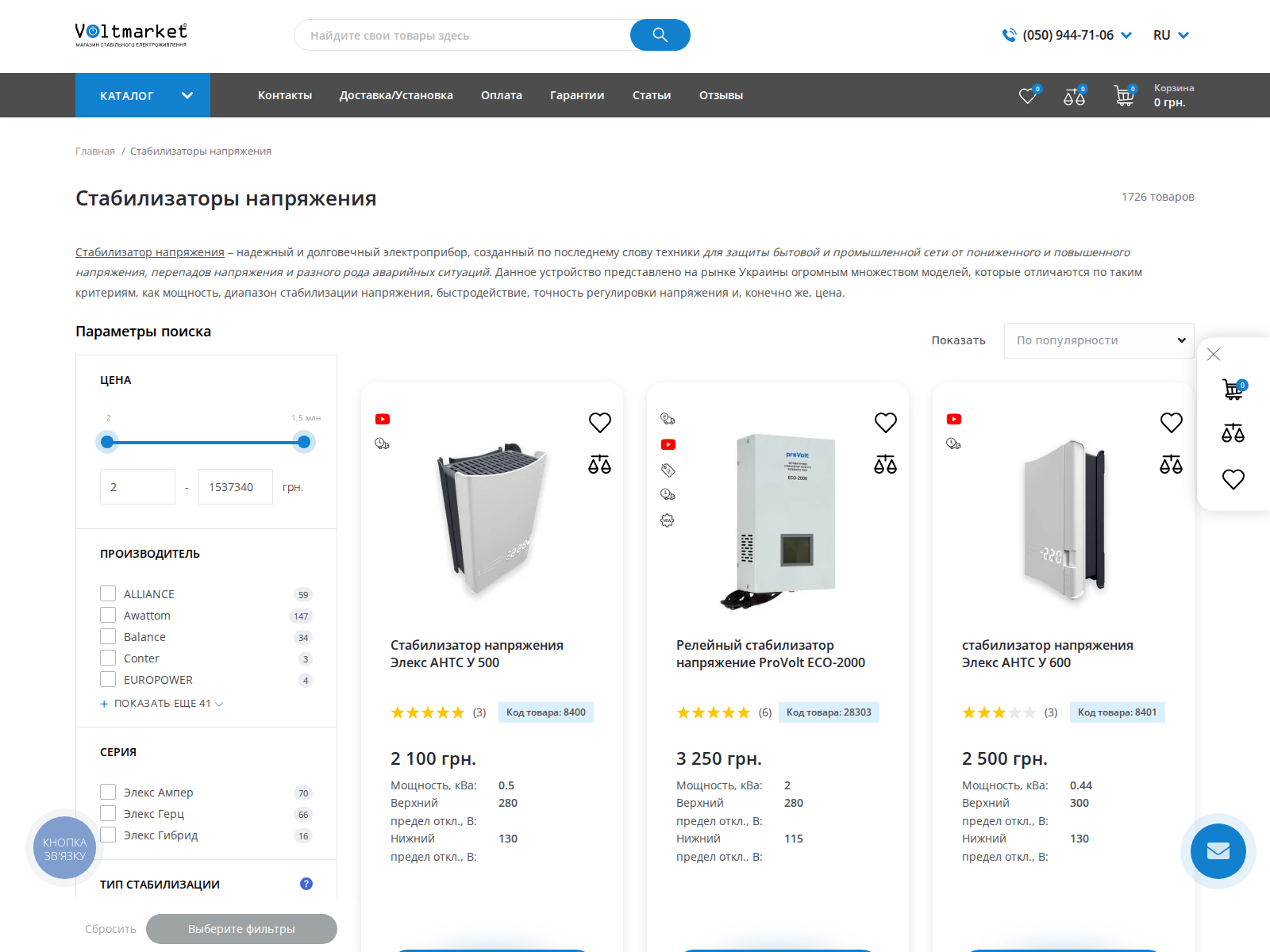Image resolution: width=1270 pixels, height=952 pixels.
Task: Check the Balance manufacturer filter
Action: [x=108, y=636]
